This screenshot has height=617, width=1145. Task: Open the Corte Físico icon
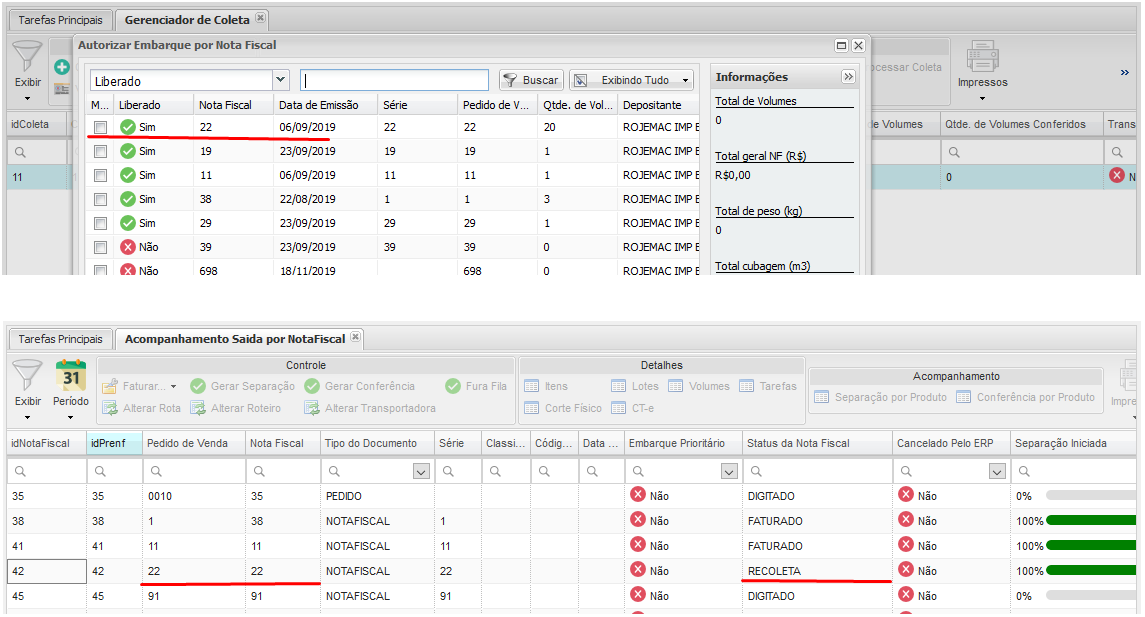(x=532, y=408)
